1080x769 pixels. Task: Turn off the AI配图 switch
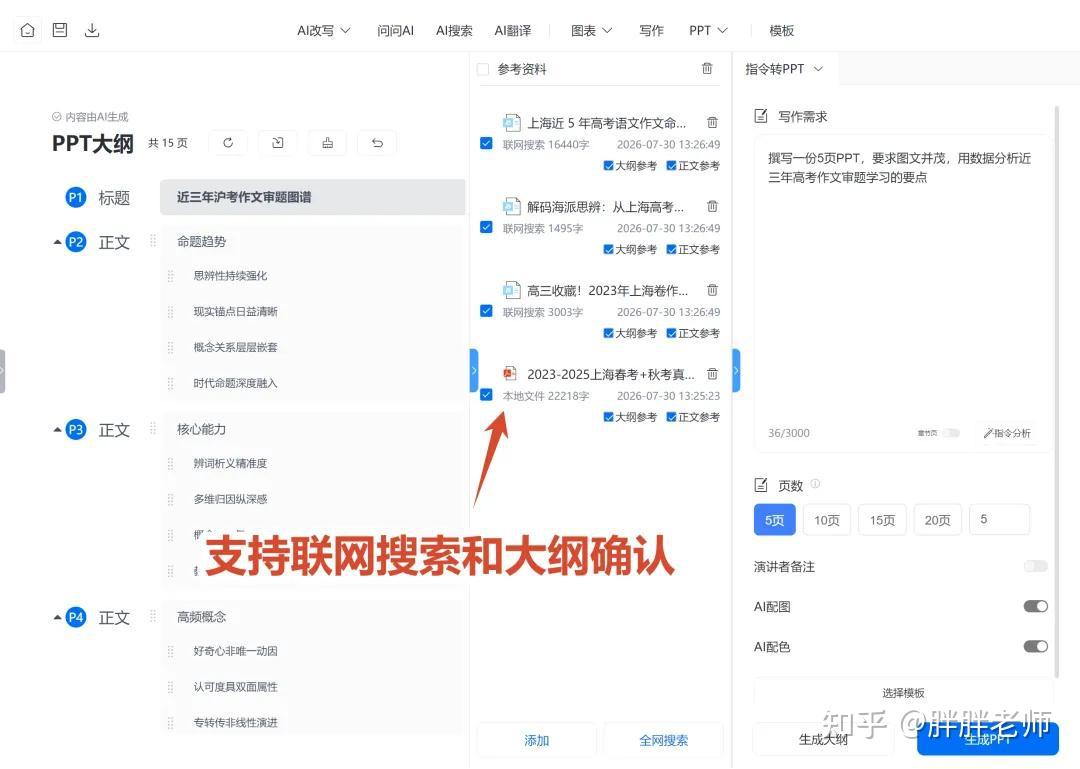pyautogui.click(x=1035, y=606)
